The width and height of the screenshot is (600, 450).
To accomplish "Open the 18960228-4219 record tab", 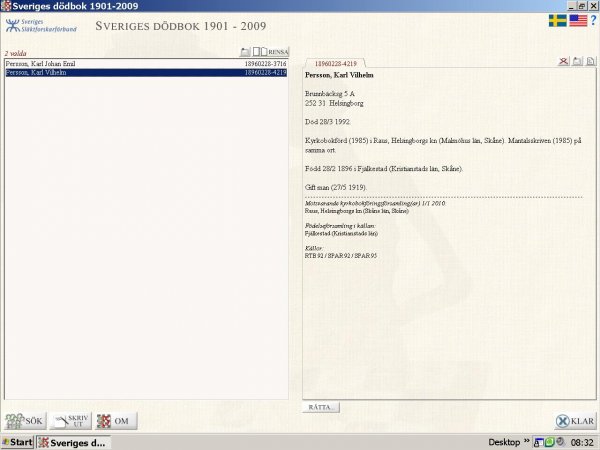I will point(329,63).
